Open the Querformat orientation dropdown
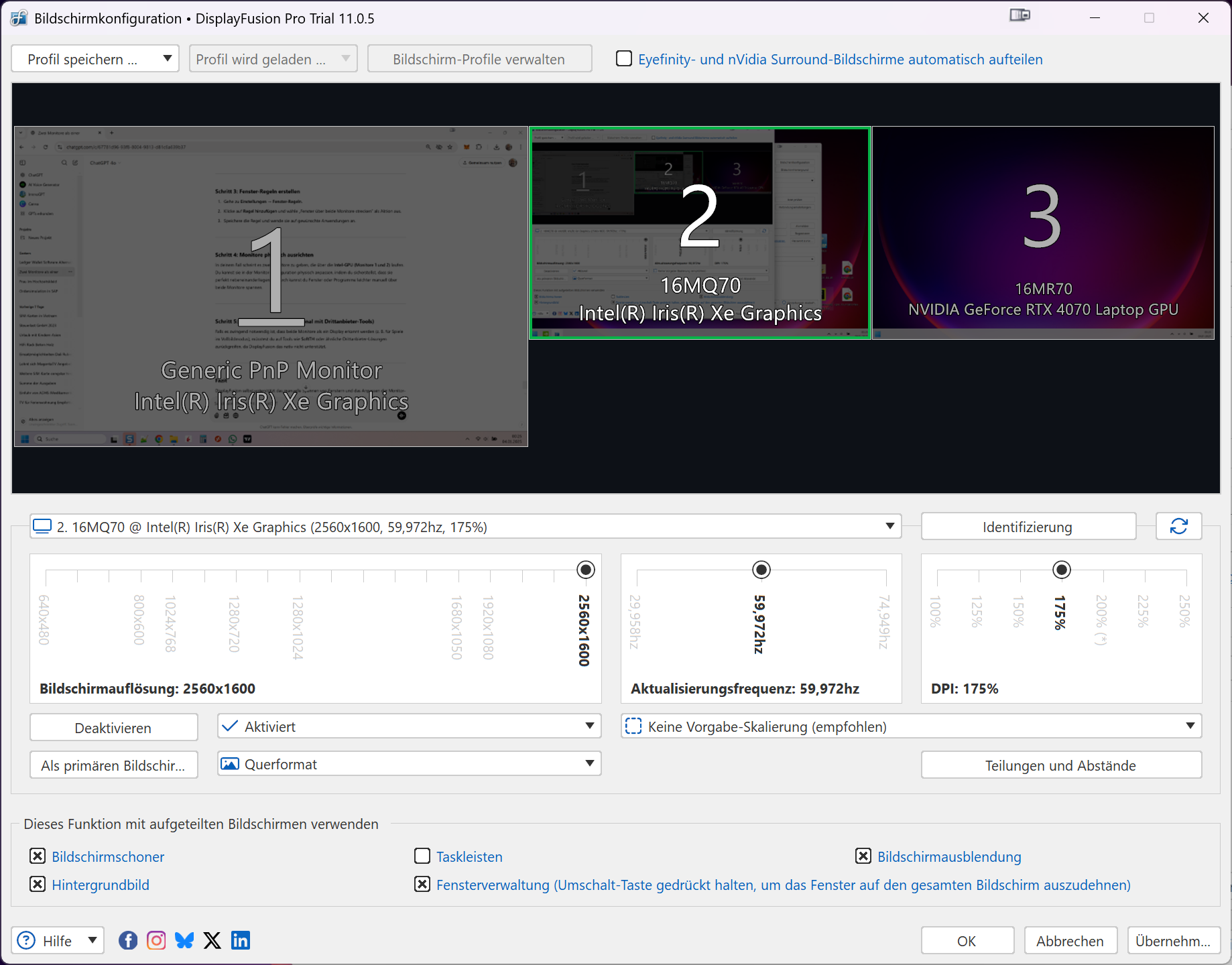The width and height of the screenshot is (1232, 965). coord(409,764)
